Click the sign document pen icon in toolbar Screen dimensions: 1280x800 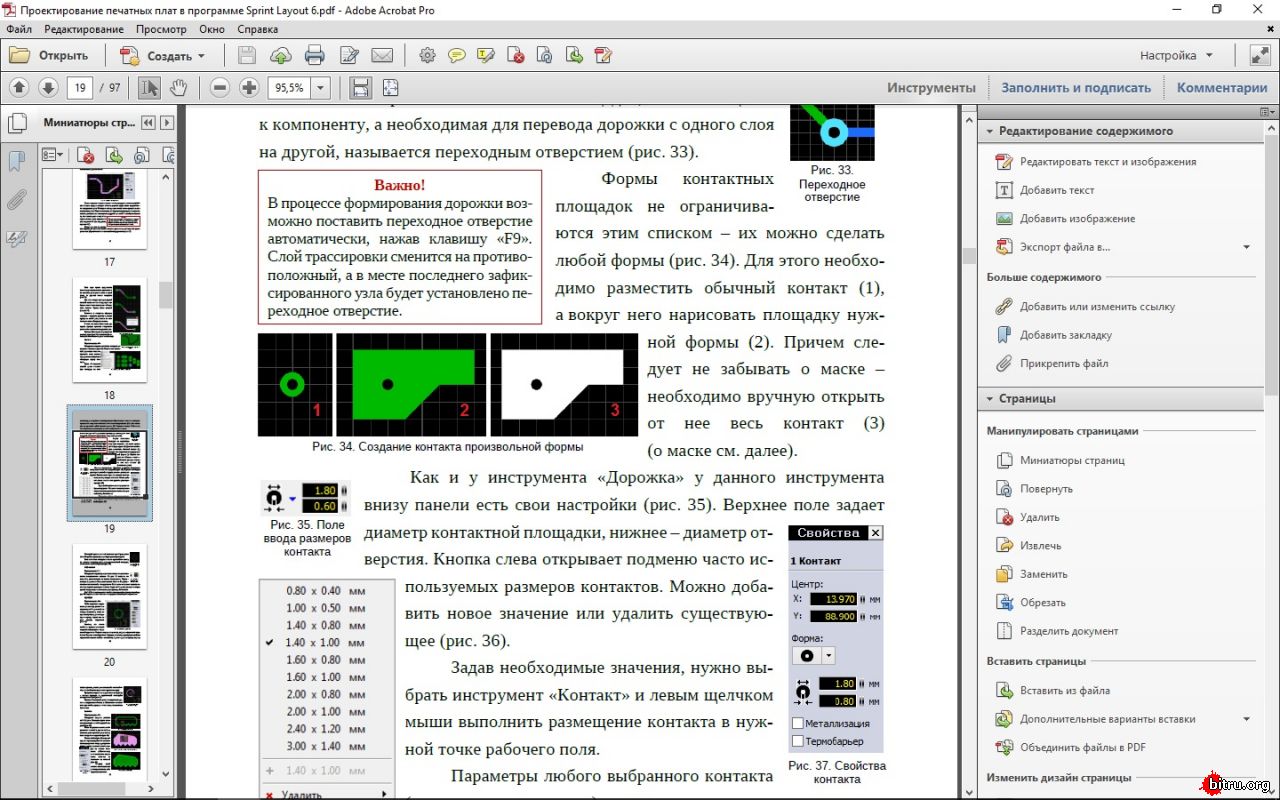pyautogui.click(x=603, y=55)
